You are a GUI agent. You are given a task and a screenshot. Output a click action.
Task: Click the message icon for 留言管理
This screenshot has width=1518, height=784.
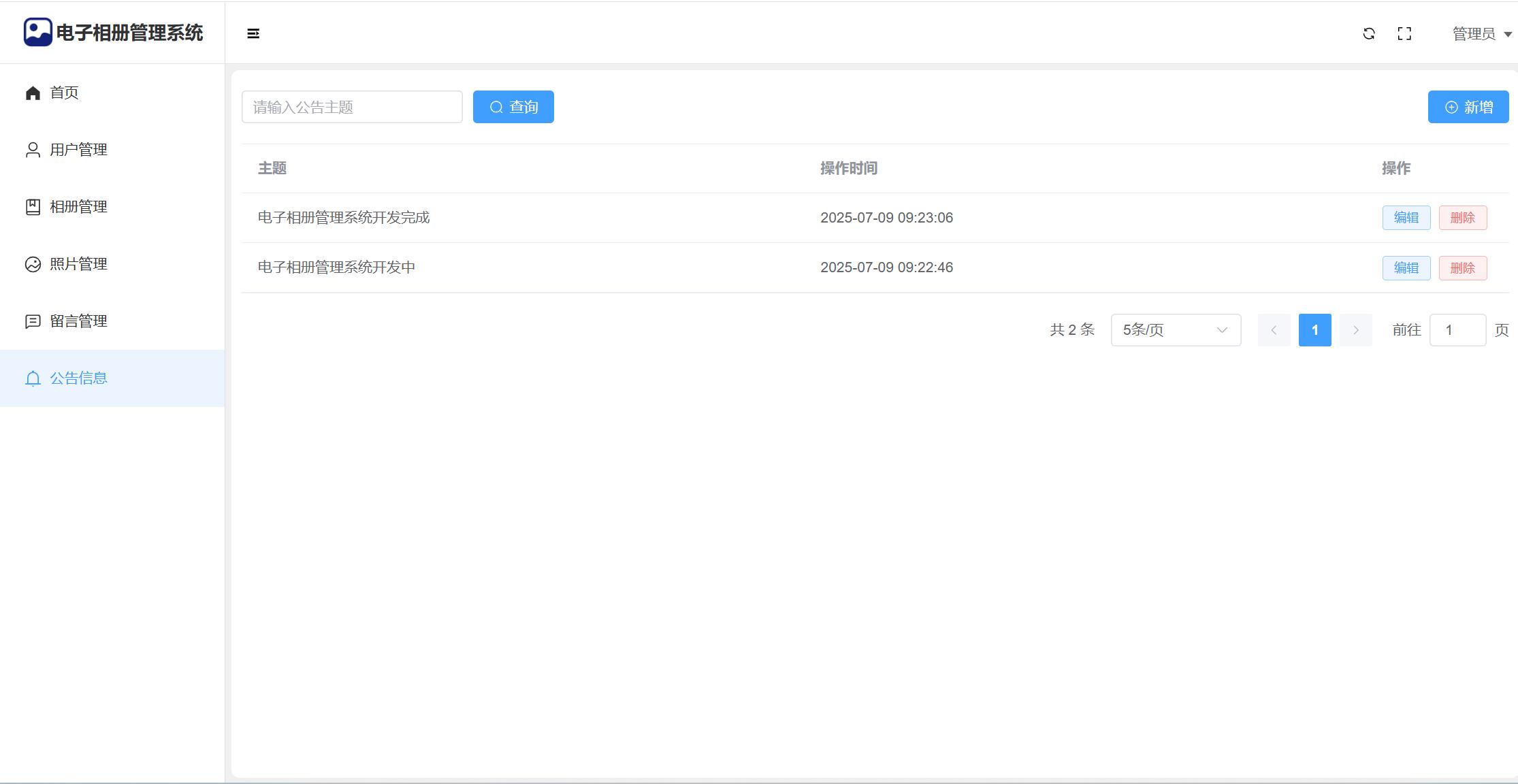[33, 321]
